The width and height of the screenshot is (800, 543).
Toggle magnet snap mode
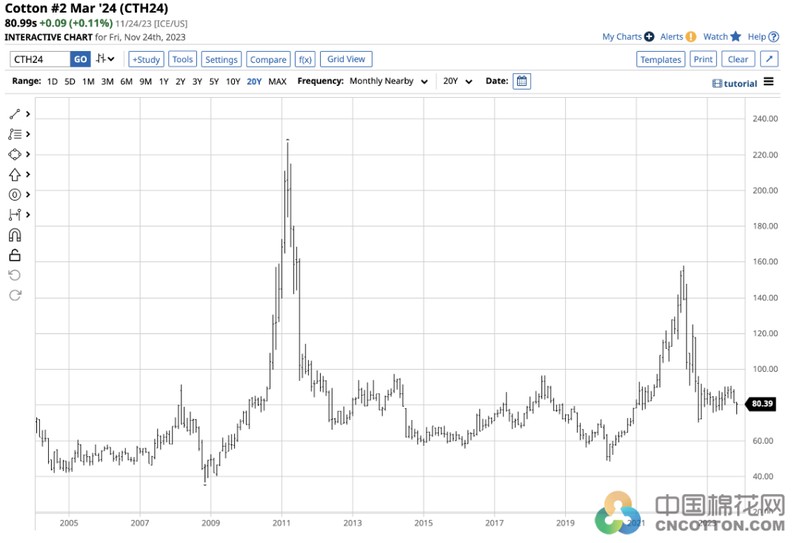pyautogui.click(x=15, y=236)
